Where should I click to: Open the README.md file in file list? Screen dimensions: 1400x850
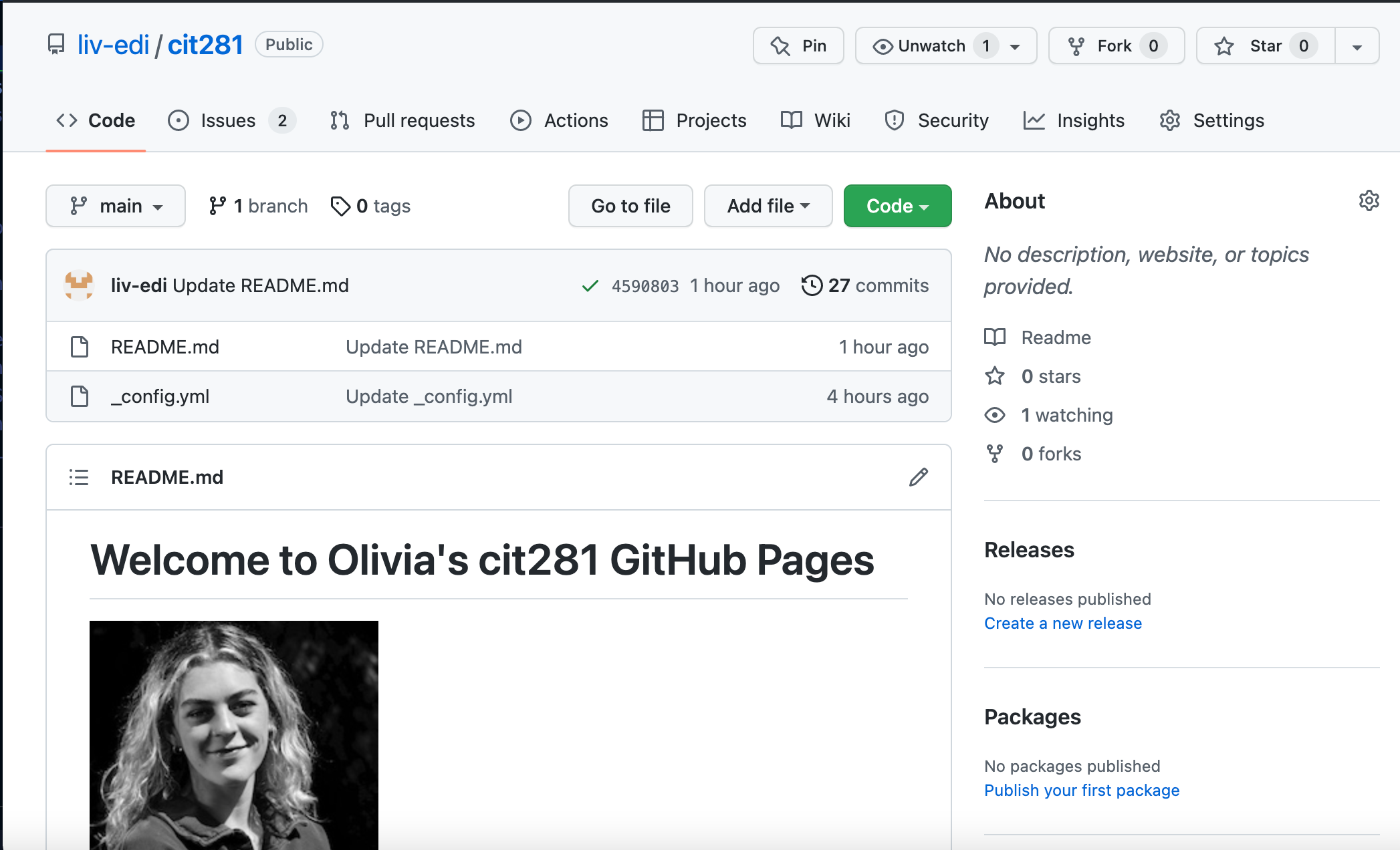(x=165, y=347)
